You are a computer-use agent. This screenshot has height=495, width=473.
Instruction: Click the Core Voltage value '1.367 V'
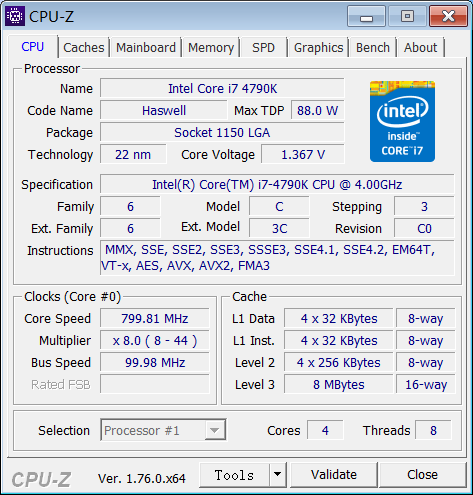point(303,155)
